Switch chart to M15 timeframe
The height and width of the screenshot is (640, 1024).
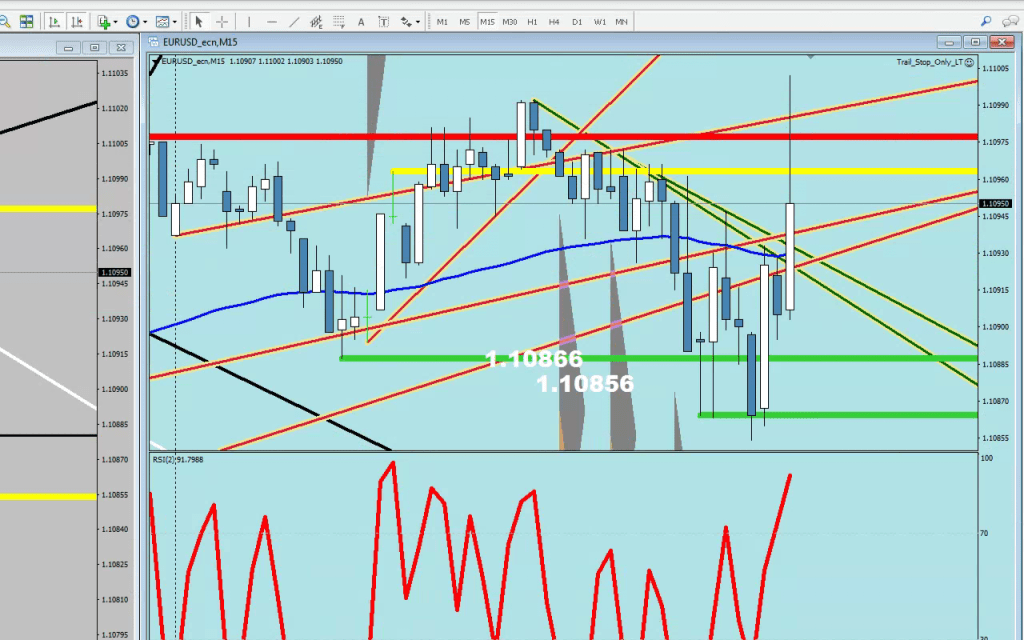click(x=487, y=21)
